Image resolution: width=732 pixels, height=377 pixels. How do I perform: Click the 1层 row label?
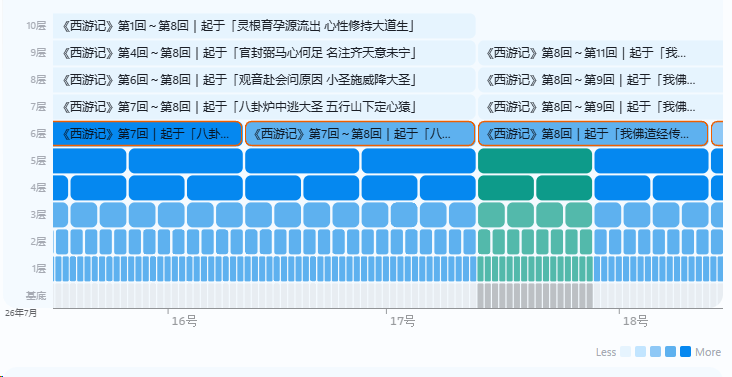tap(39, 269)
